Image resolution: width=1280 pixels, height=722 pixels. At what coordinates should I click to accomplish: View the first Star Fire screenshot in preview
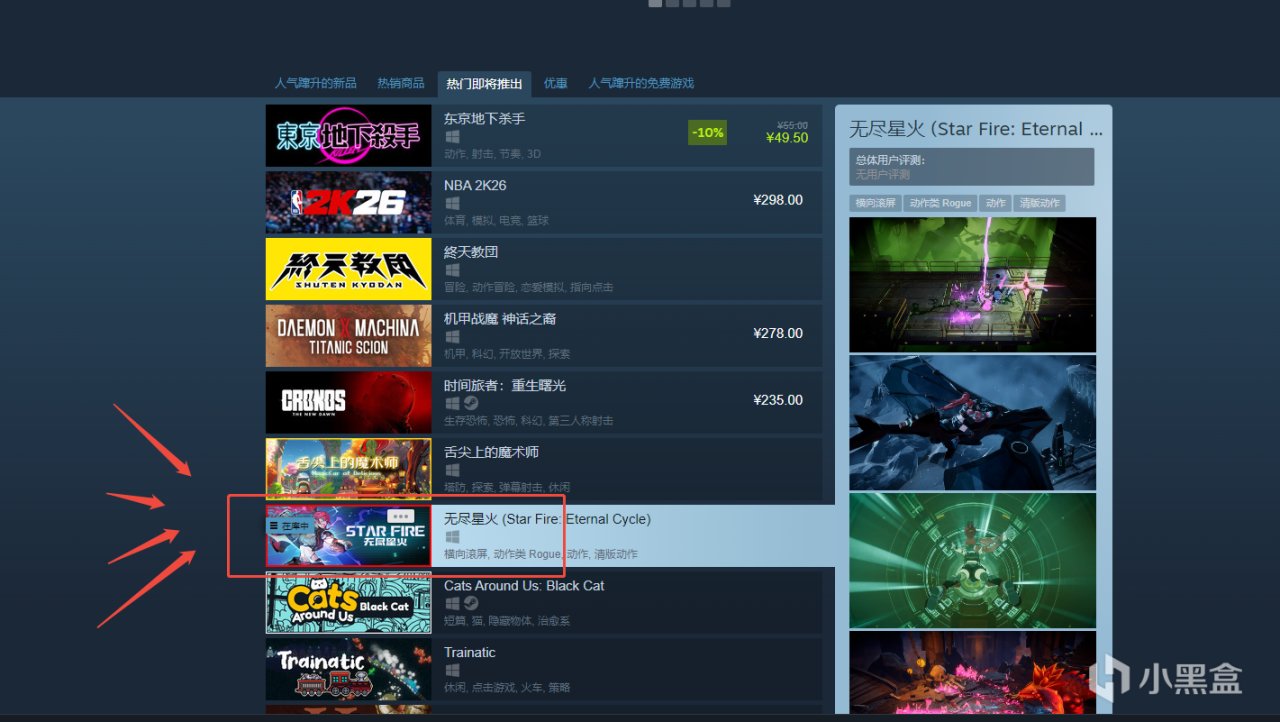972,284
